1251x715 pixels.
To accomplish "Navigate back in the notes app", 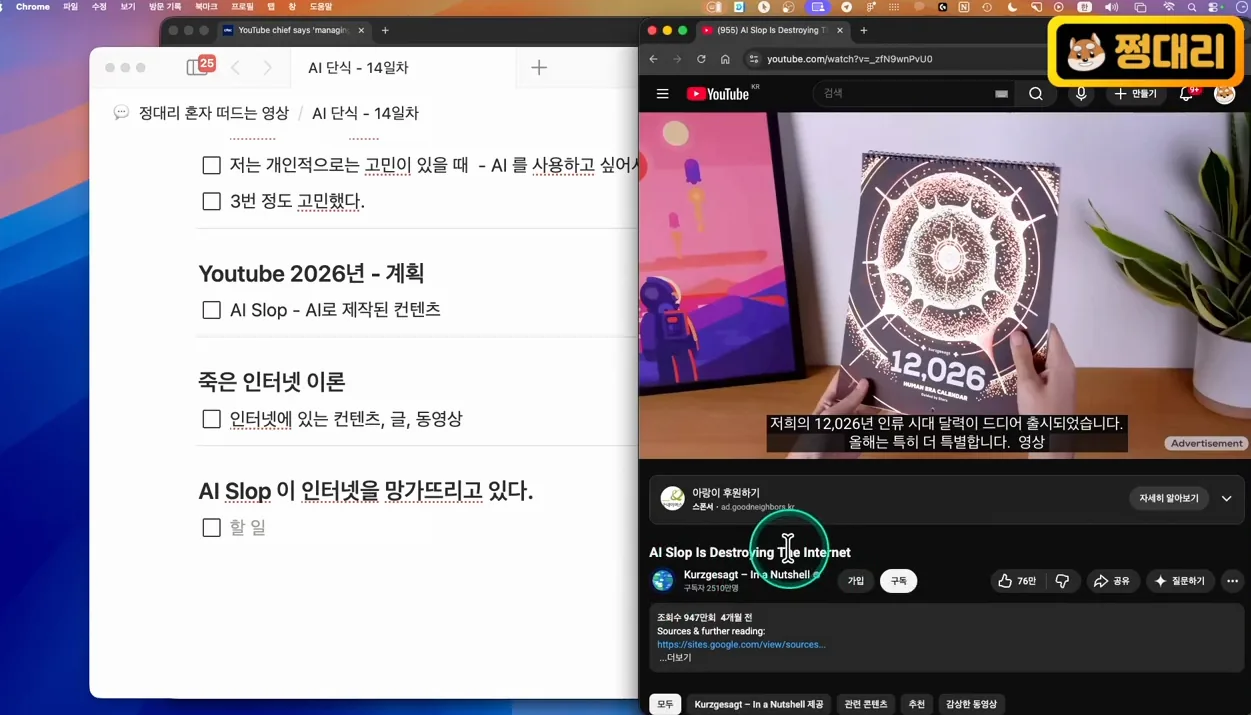I will click(x=236, y=68).
